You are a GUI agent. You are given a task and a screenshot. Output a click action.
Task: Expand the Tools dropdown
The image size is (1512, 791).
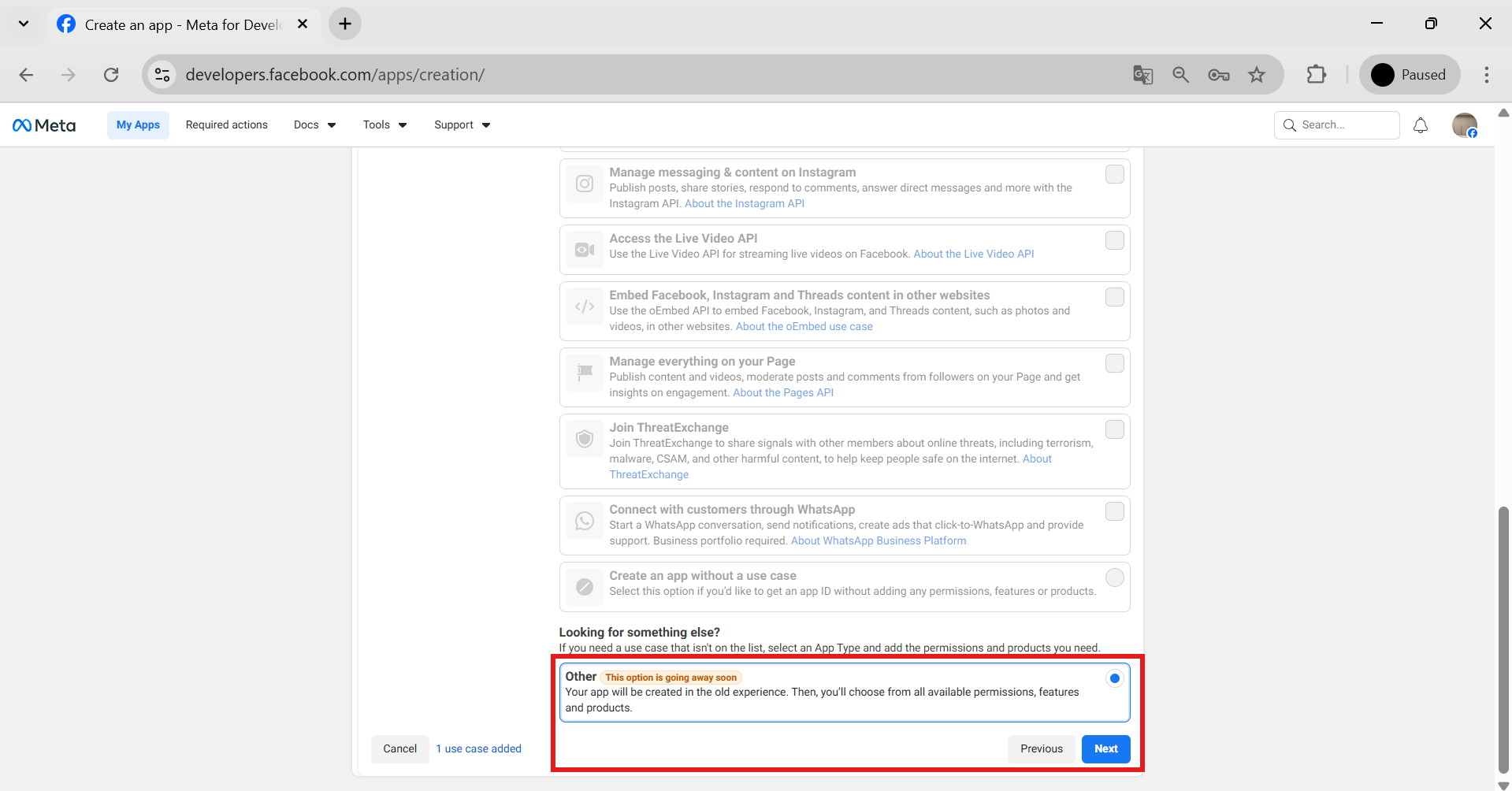(385, 125)
